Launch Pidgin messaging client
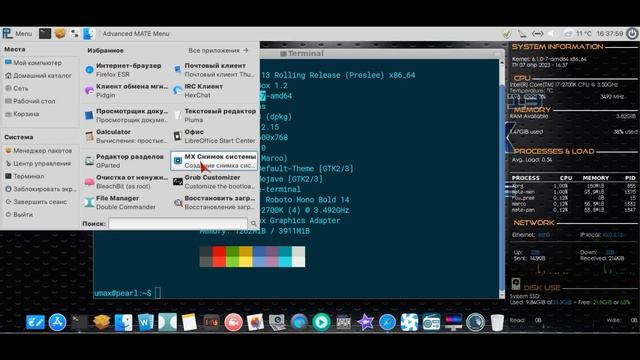This screenshot has height=360, width=640. click(125, 91)
